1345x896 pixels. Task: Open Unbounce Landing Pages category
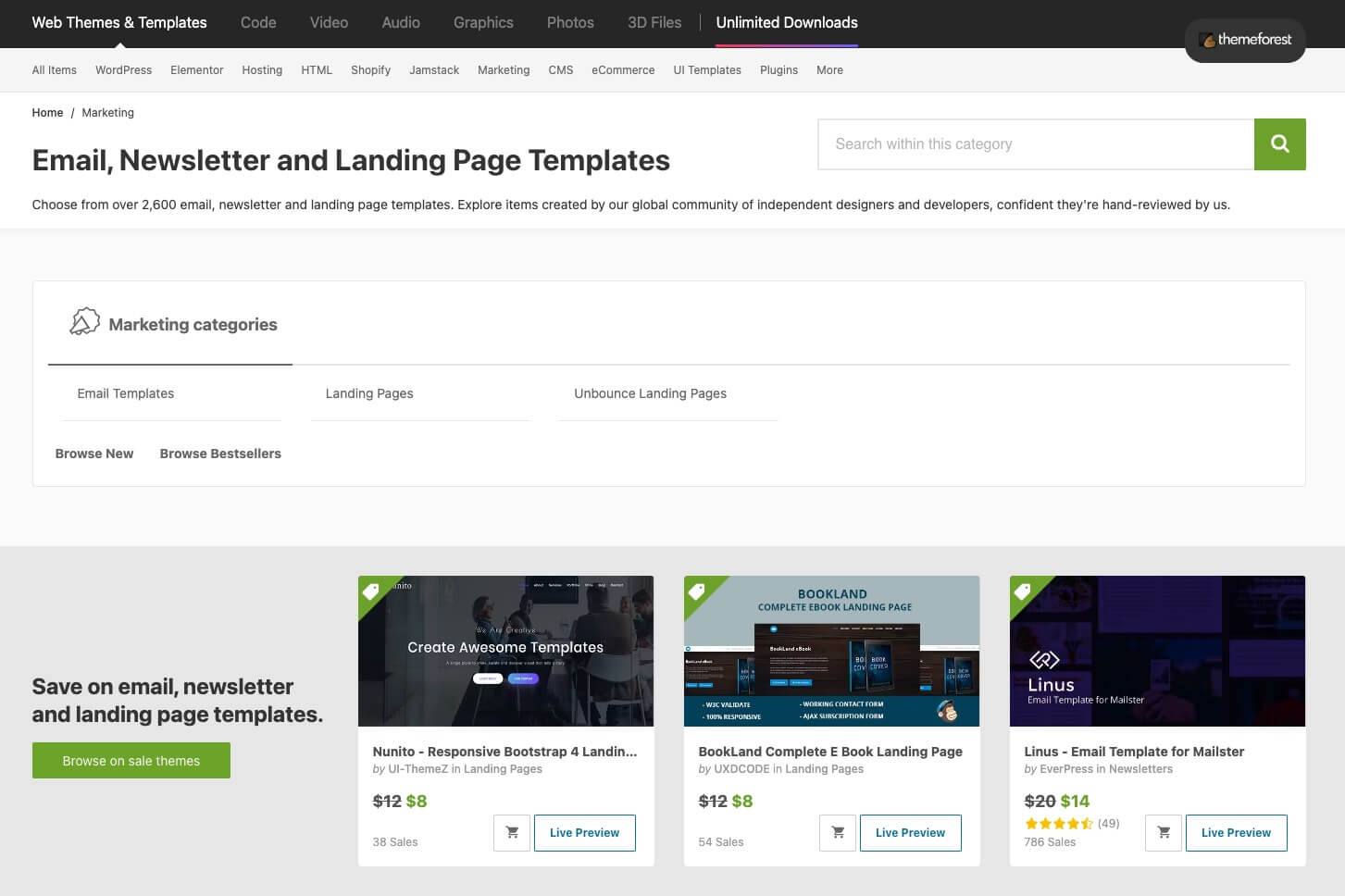(x=650, y=393)
